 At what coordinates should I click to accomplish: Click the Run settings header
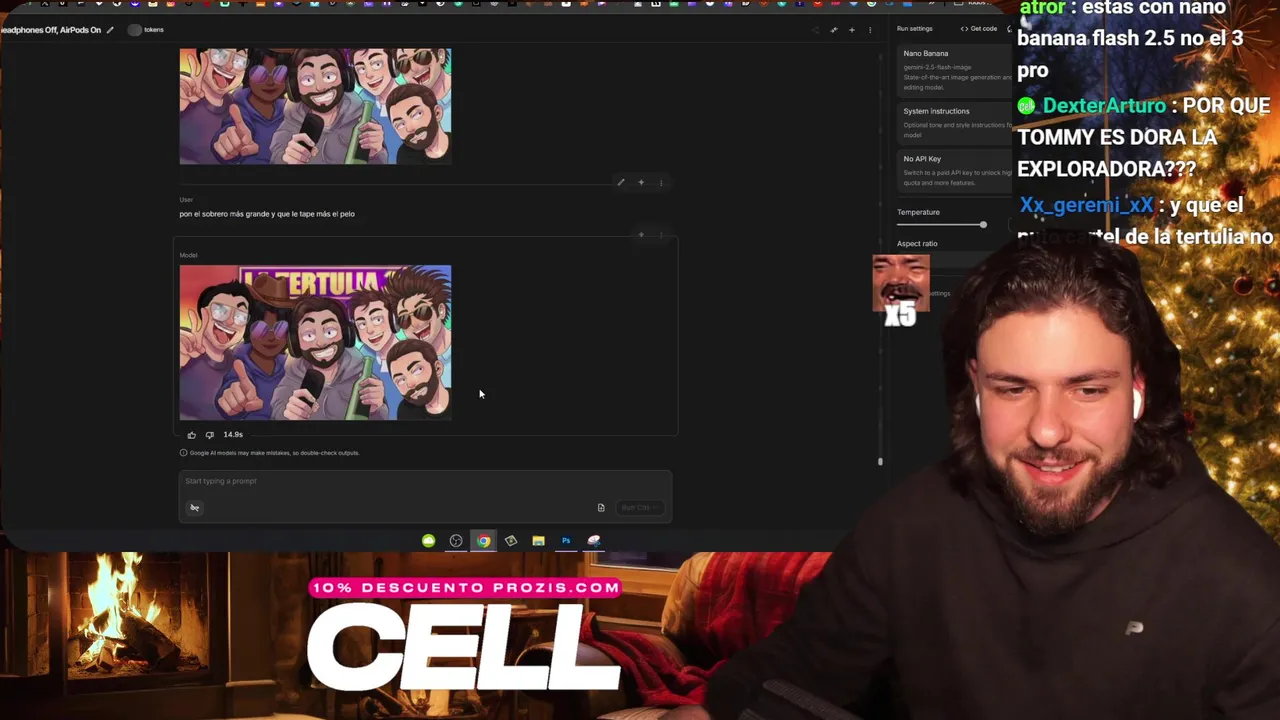(915, 29)
